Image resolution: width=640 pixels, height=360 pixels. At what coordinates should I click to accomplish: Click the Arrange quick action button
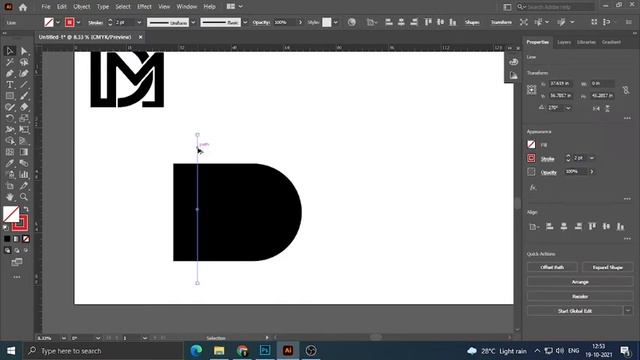click(580, 282)
